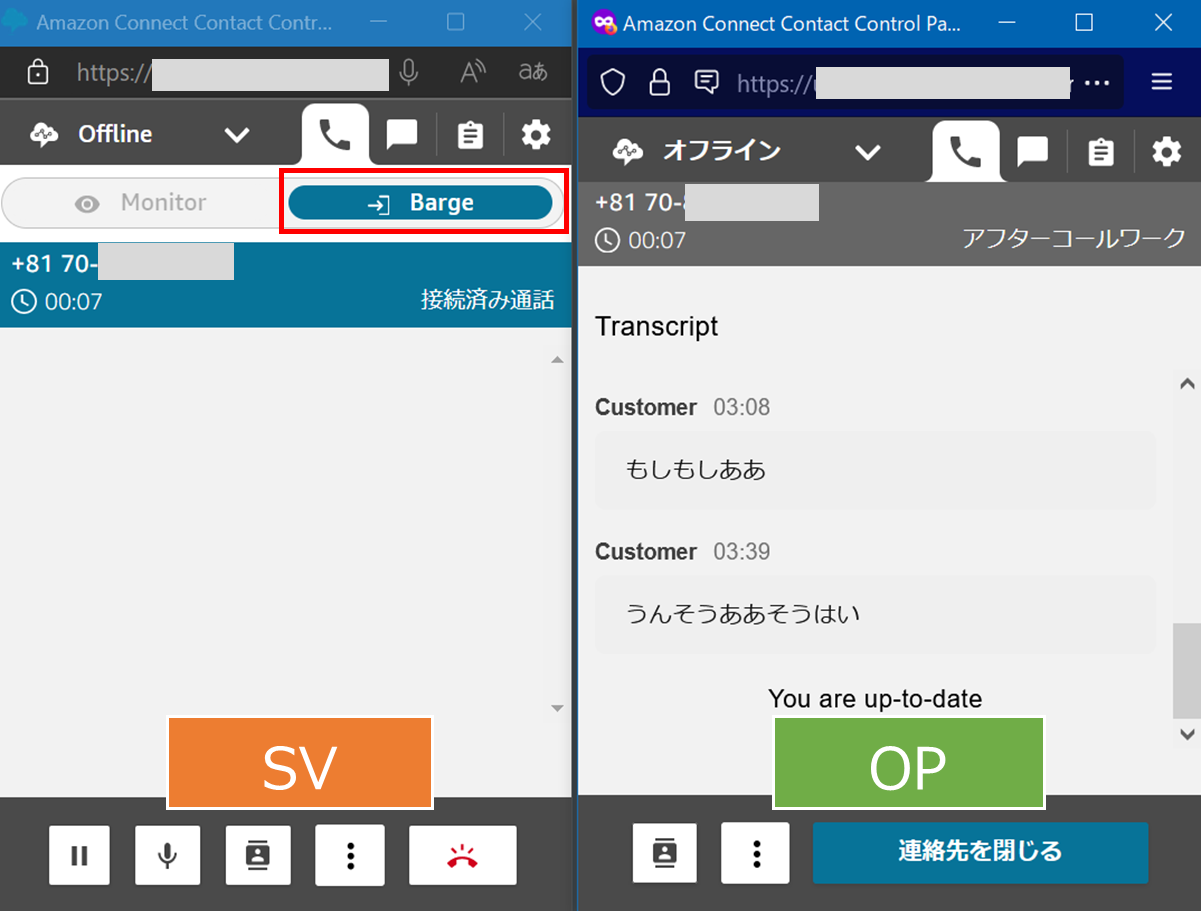Click scroll down arrow in OP transcript scrollbar
1201x911 pixels.
click(x=1187, y=734)
